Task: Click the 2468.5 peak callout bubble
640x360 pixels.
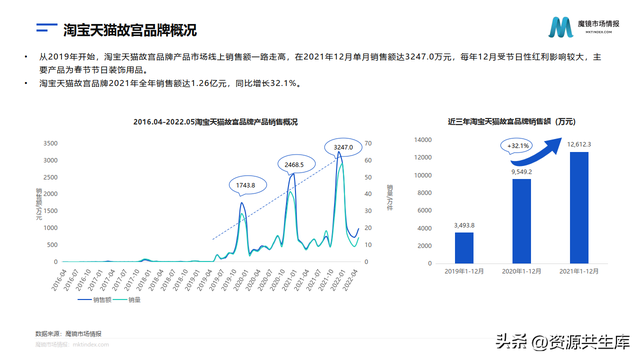Action: pos(294,164)
